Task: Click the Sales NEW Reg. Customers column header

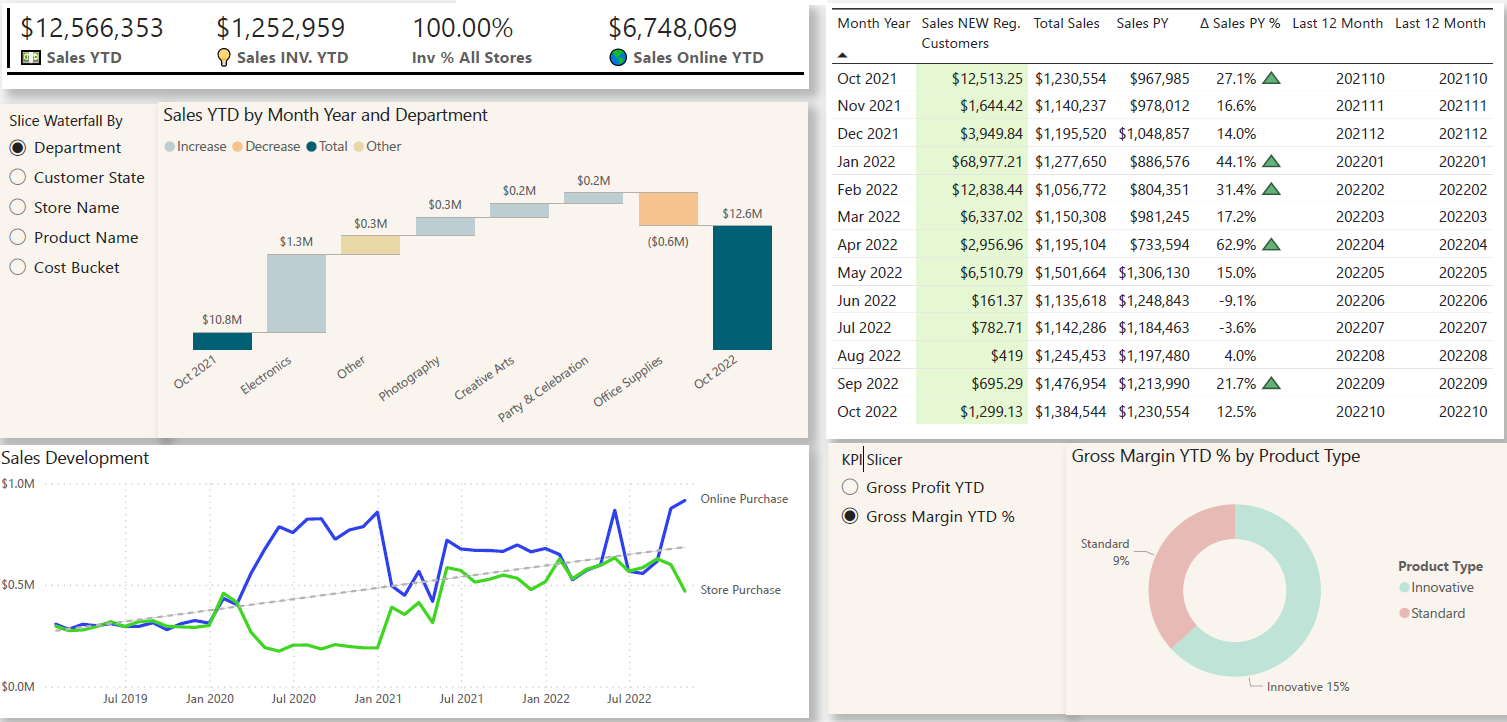Action: 971,33
